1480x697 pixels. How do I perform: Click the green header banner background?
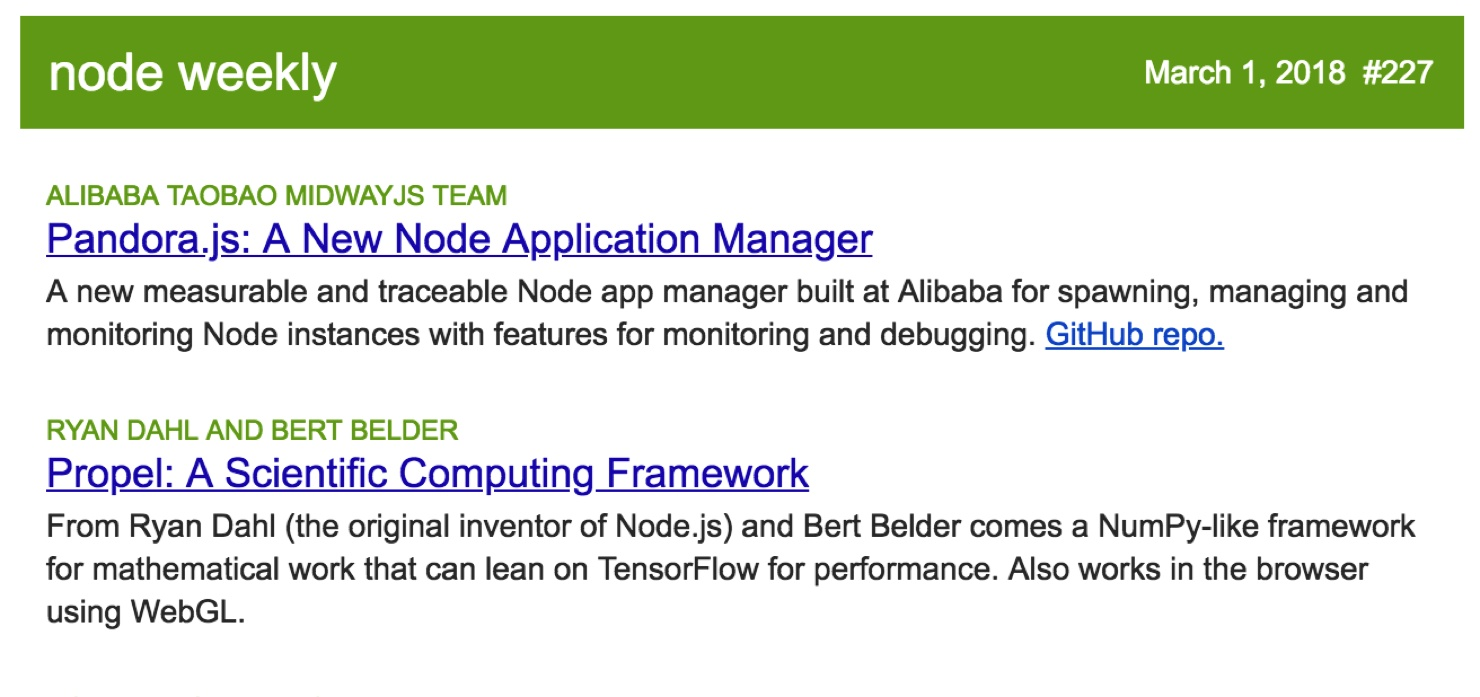click(740, 73)
